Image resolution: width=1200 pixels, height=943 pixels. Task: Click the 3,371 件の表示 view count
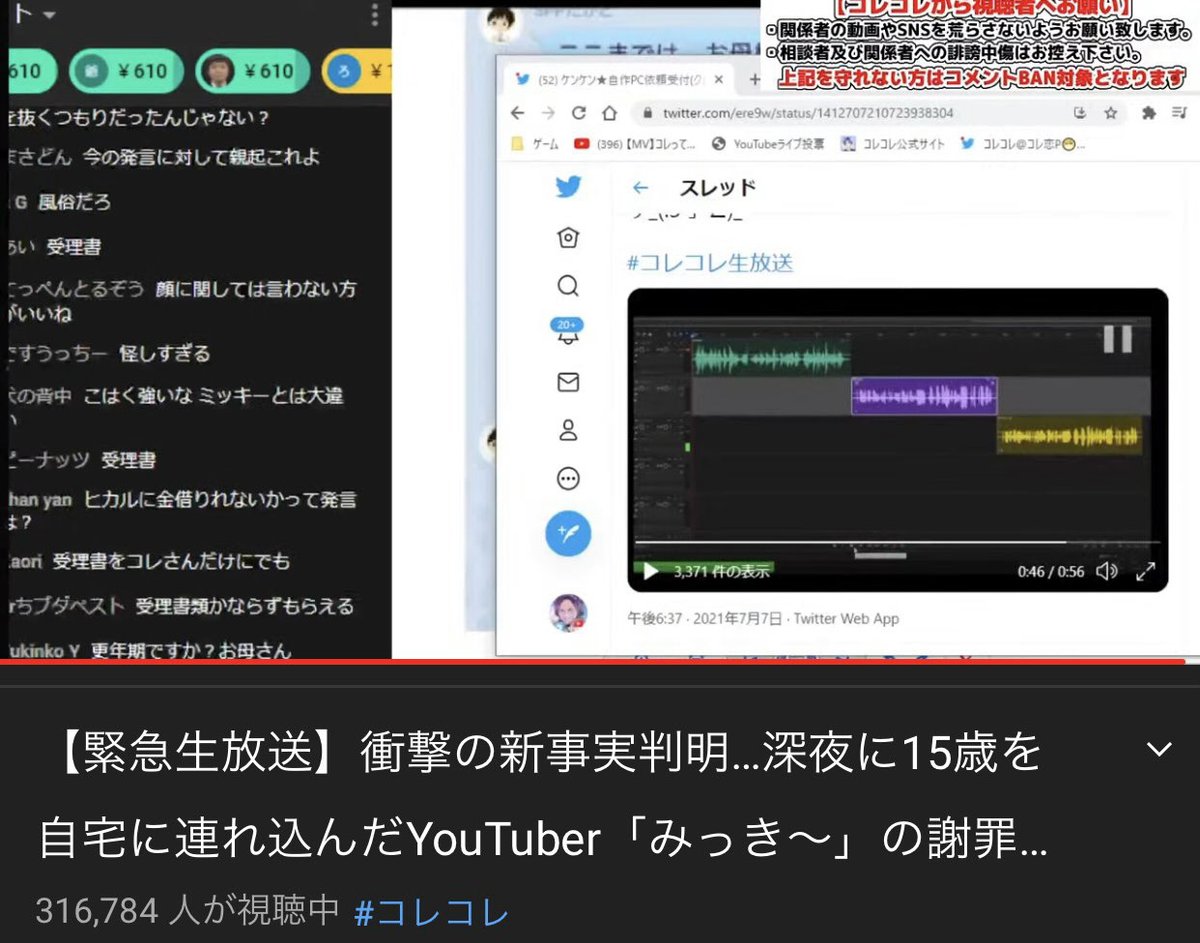click(722, 572)
